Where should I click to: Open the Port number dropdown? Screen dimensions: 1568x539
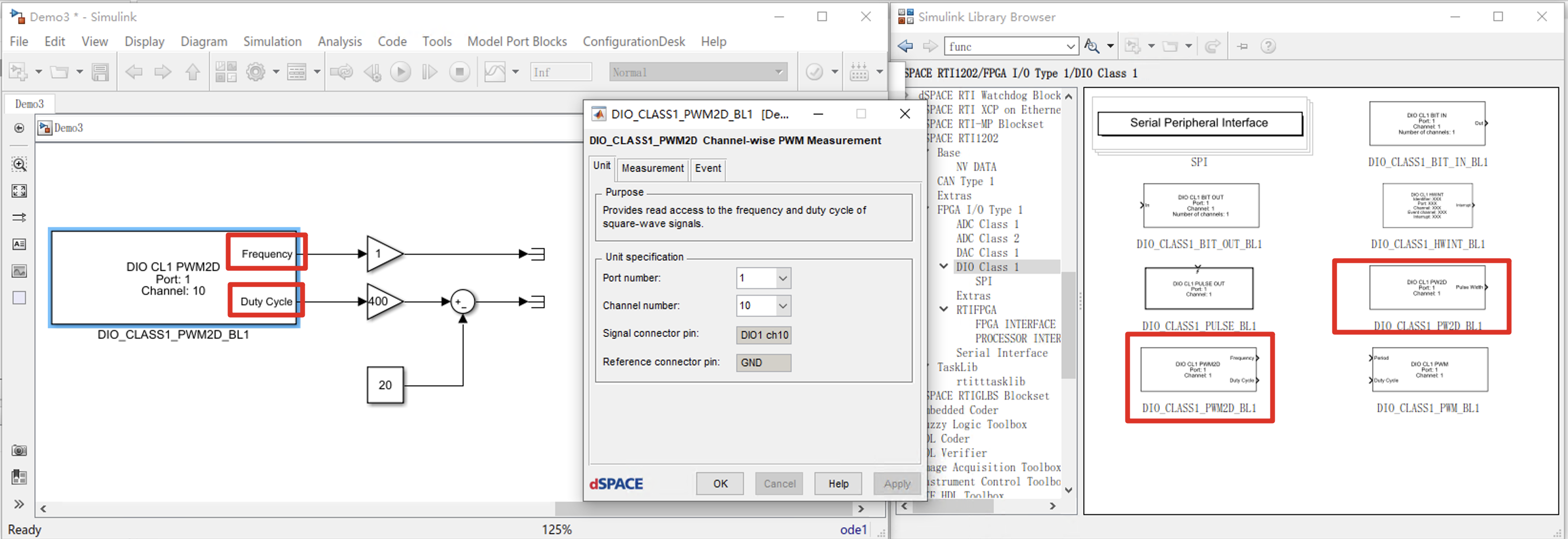point(783,279)
